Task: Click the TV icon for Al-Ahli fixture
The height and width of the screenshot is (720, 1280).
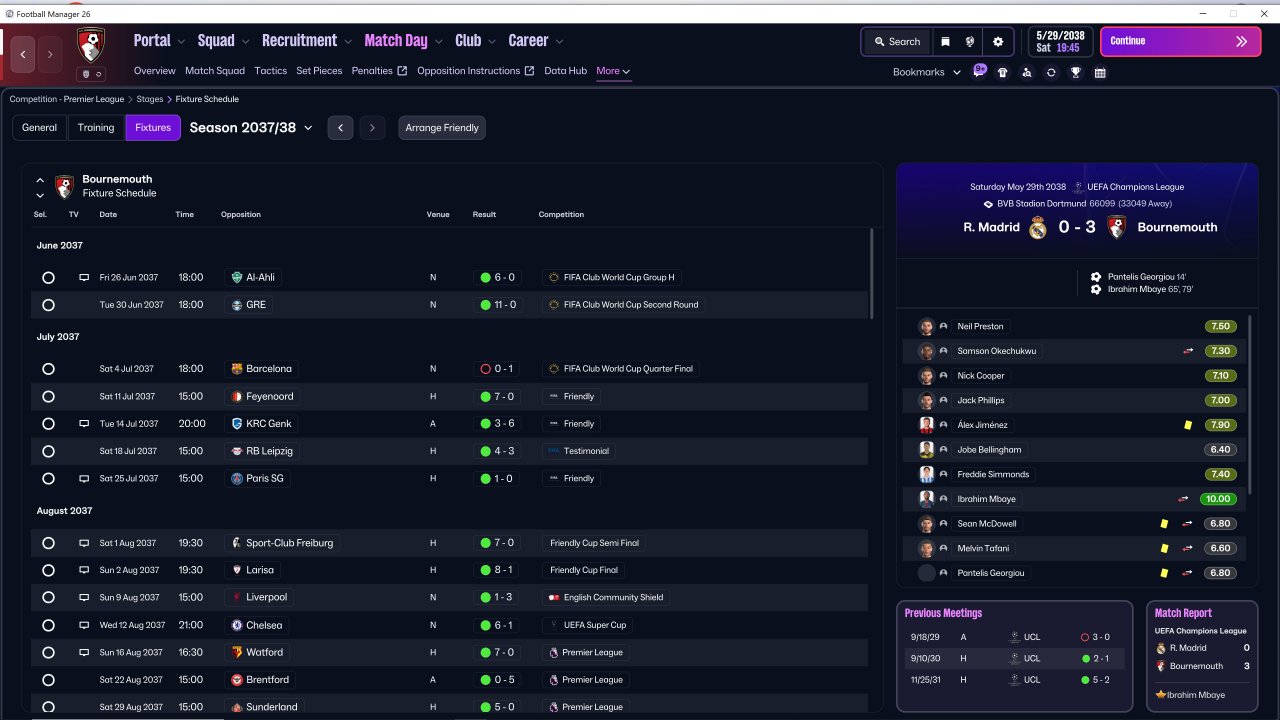Action: coord(84,278)
